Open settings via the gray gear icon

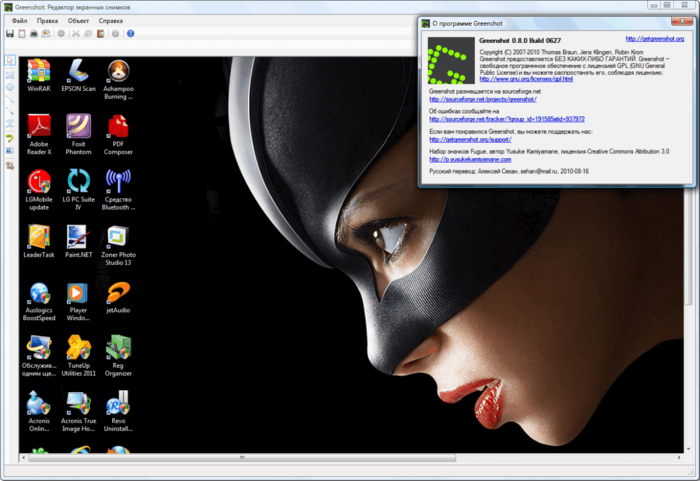pos(115,33)
